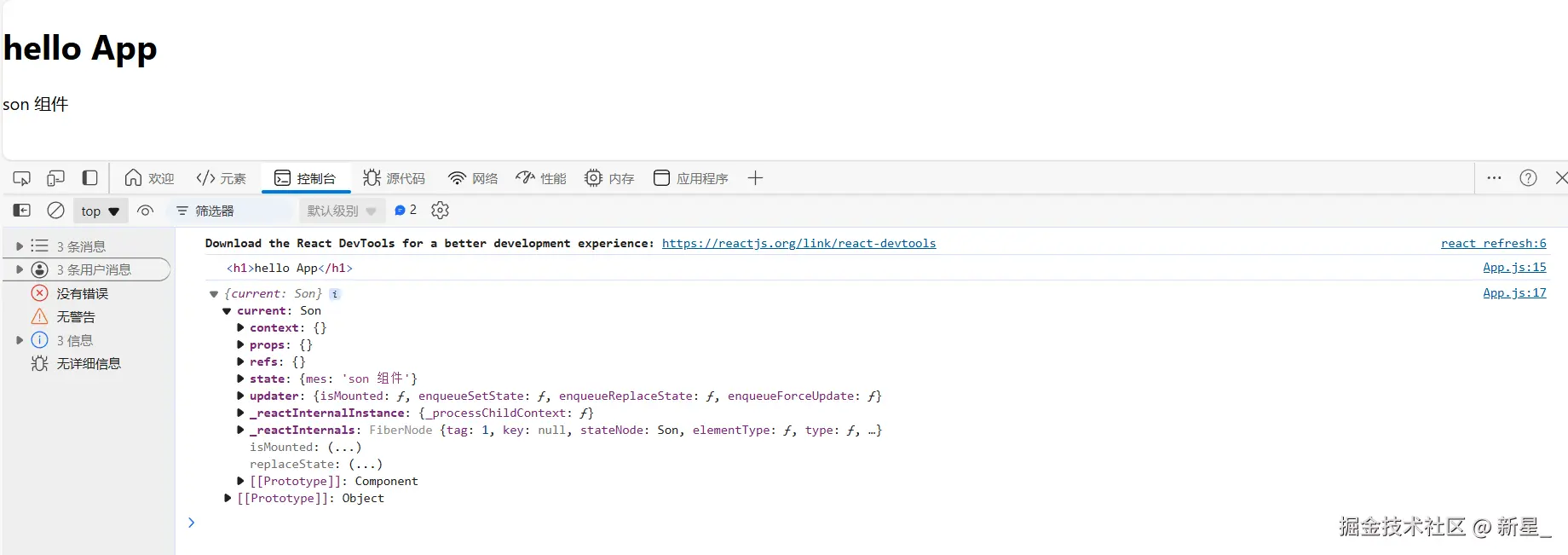Expand the _reactInternalInstance property
Viewport: 1568px width, 555px height.
[x=240, y=413]
